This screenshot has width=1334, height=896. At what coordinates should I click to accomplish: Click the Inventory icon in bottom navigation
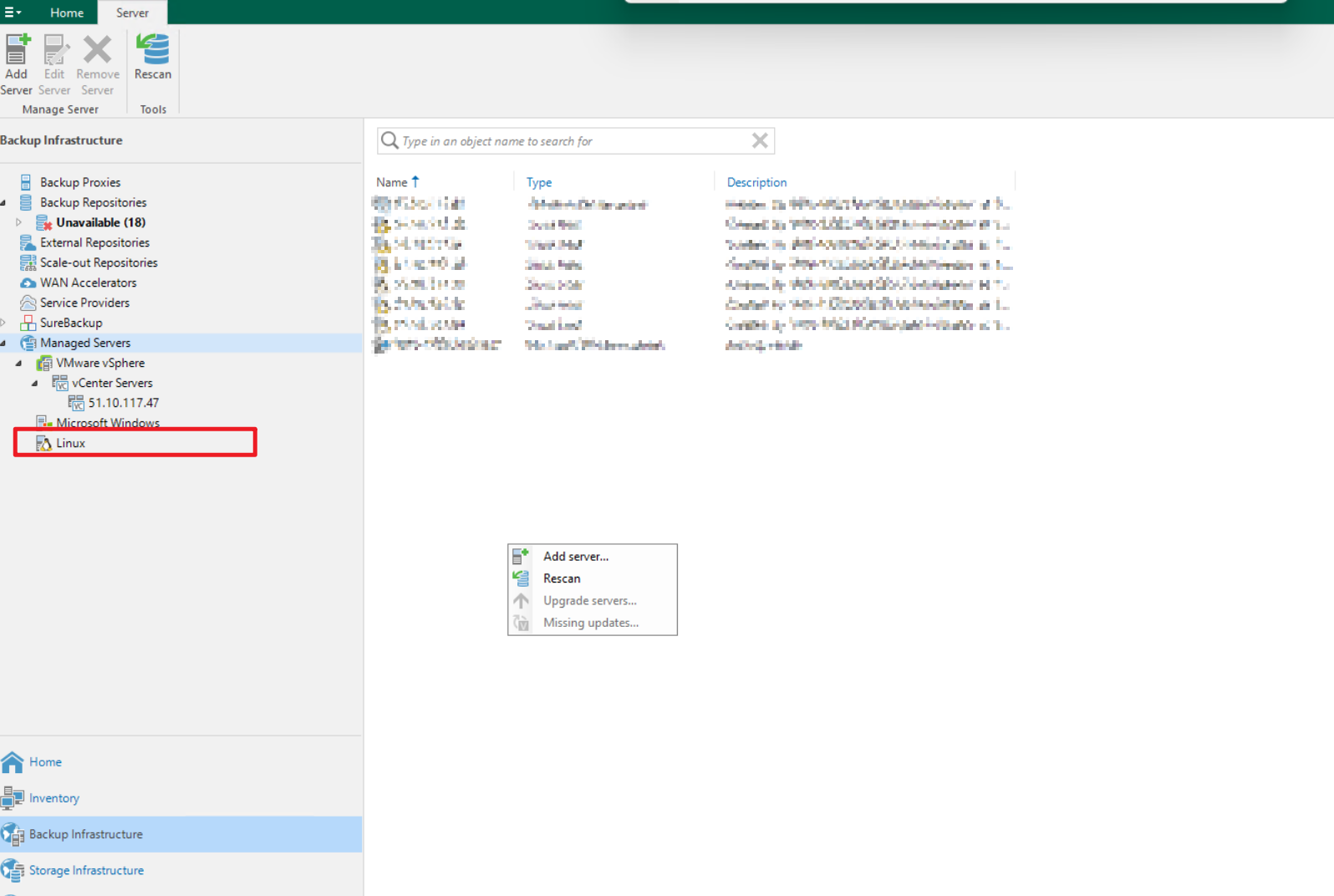pos(13,798)
